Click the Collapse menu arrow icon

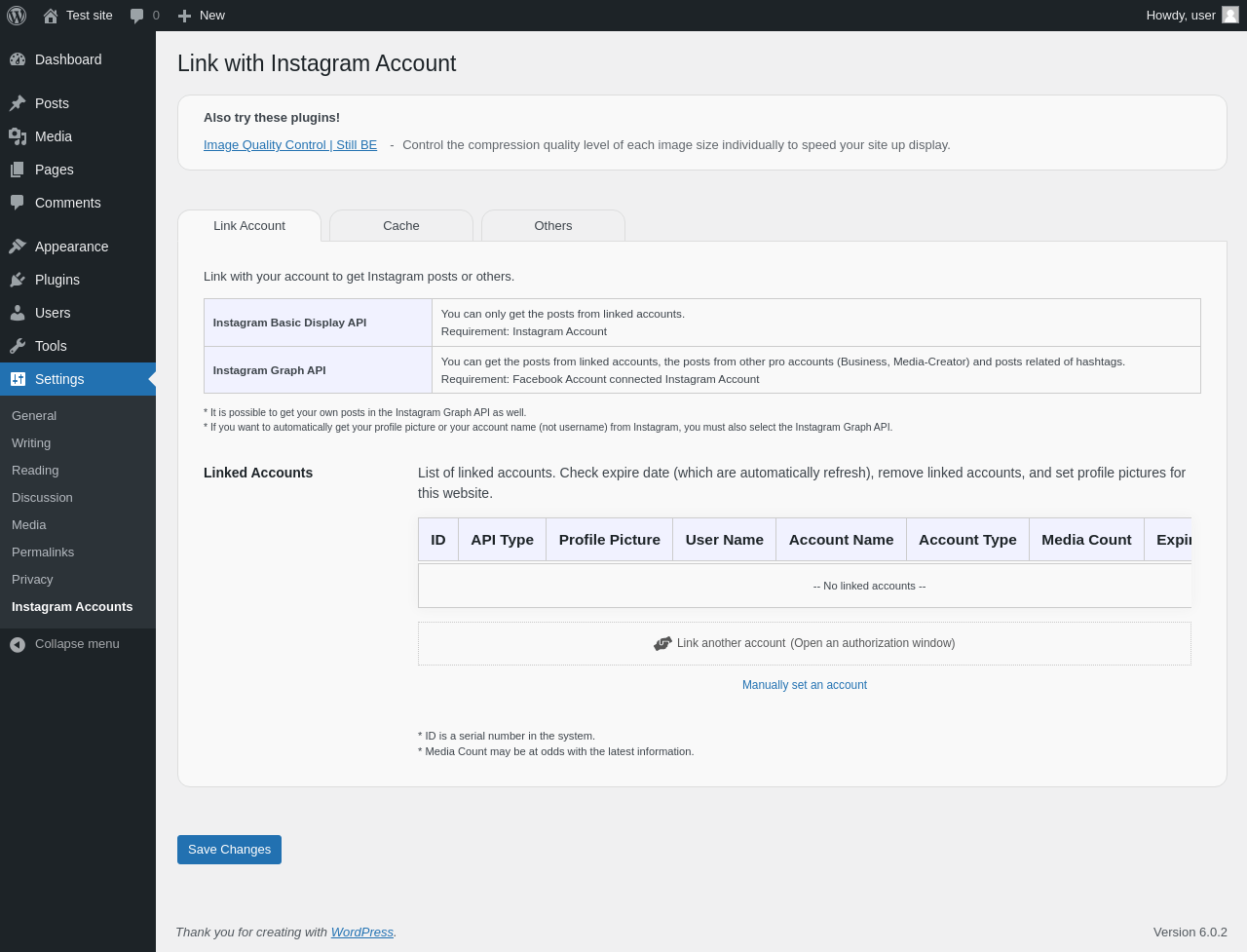[x=18, y=644]
